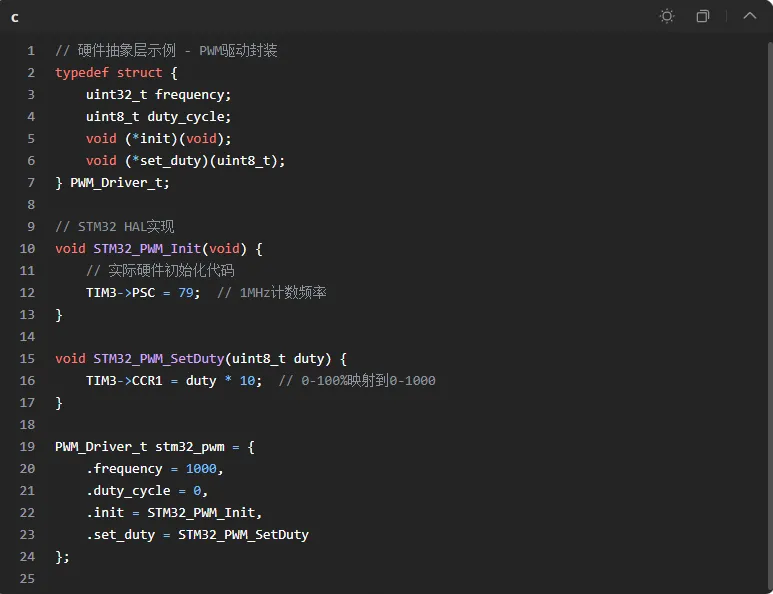Click the duty_cycle member on line 4
The width and height of the screenshot is (773, 594).
click(186, 117)
